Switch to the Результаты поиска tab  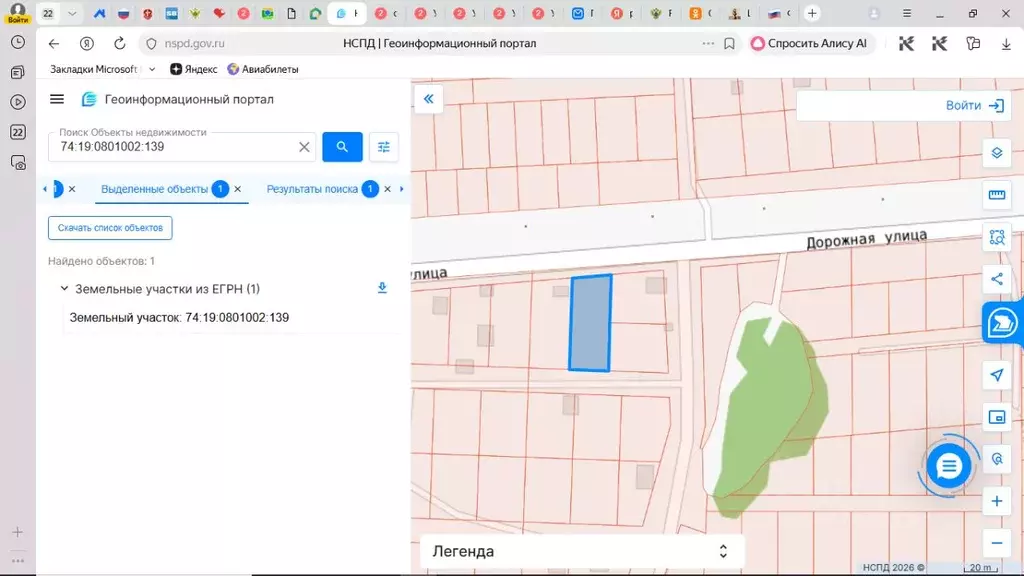pyautogui.click(x=312, y=189)
